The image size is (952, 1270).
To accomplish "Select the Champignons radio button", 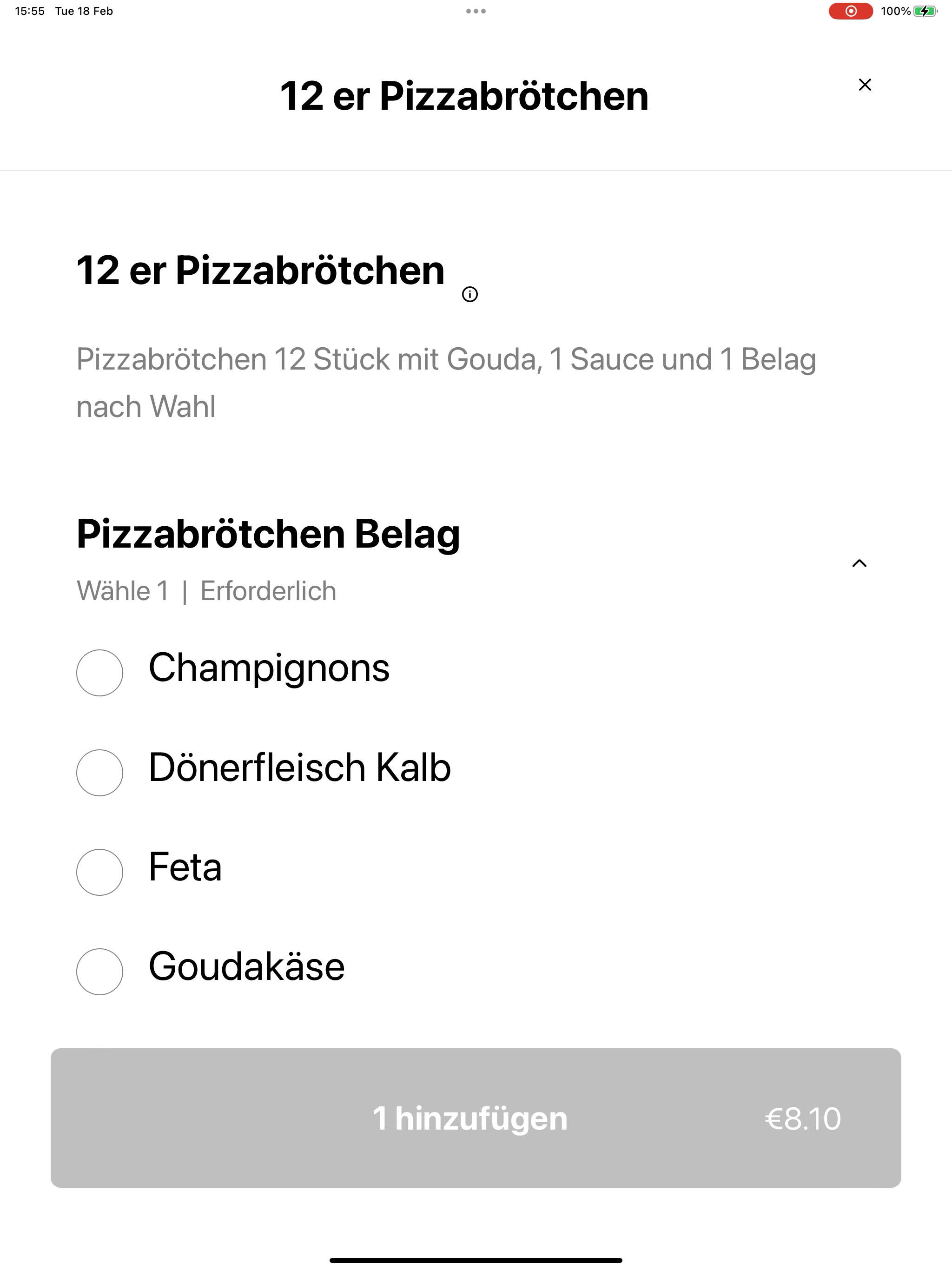I will click(x=100, y=673).
